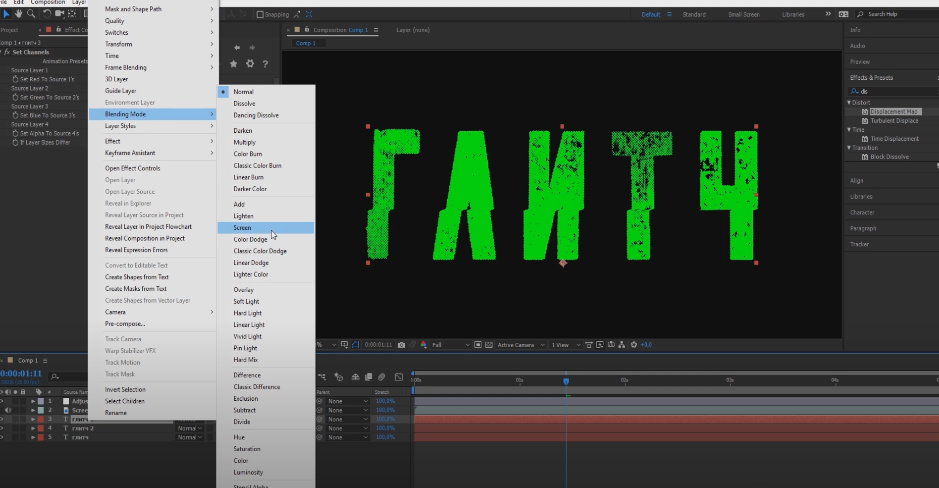Viewport: 939px width, 488px height.
Task: Open the composition mini-flowchart timeline icon
Action: pos(322,377)
